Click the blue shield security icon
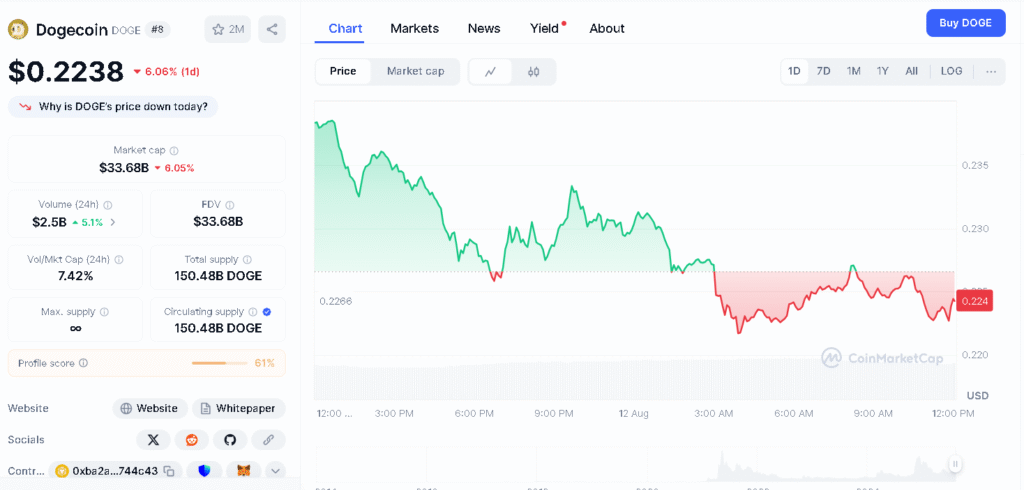The width and height of the screenshot is (1024, 490). [205, 471]
